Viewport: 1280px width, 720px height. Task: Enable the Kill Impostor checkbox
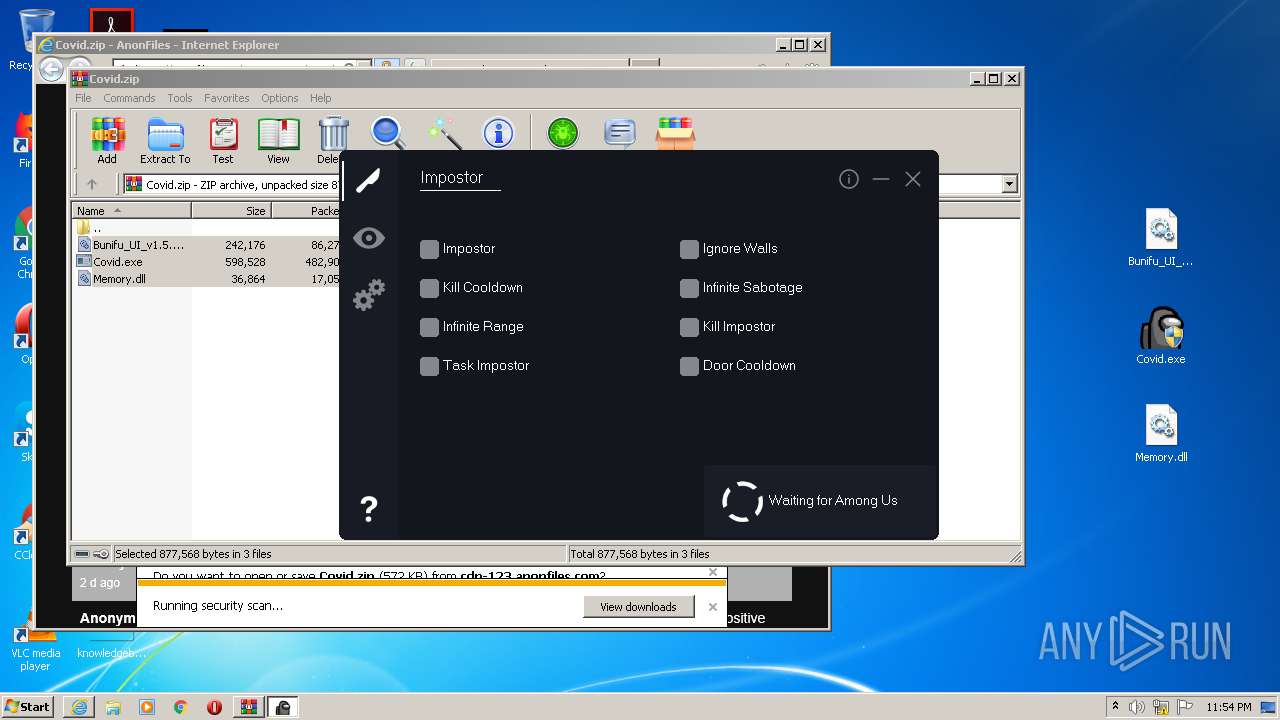(x=689, y=327)
